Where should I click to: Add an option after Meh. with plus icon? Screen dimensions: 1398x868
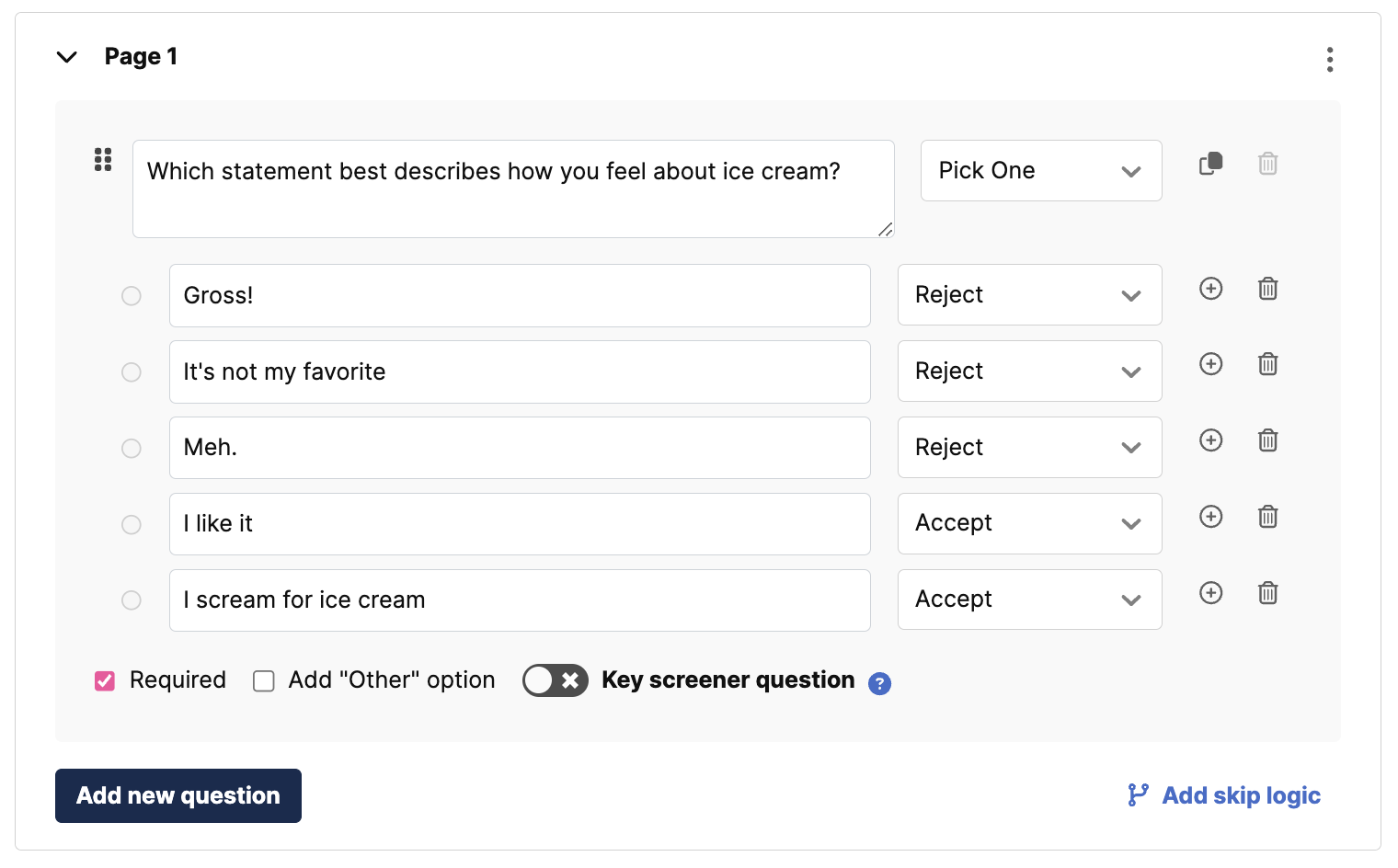1211,440
